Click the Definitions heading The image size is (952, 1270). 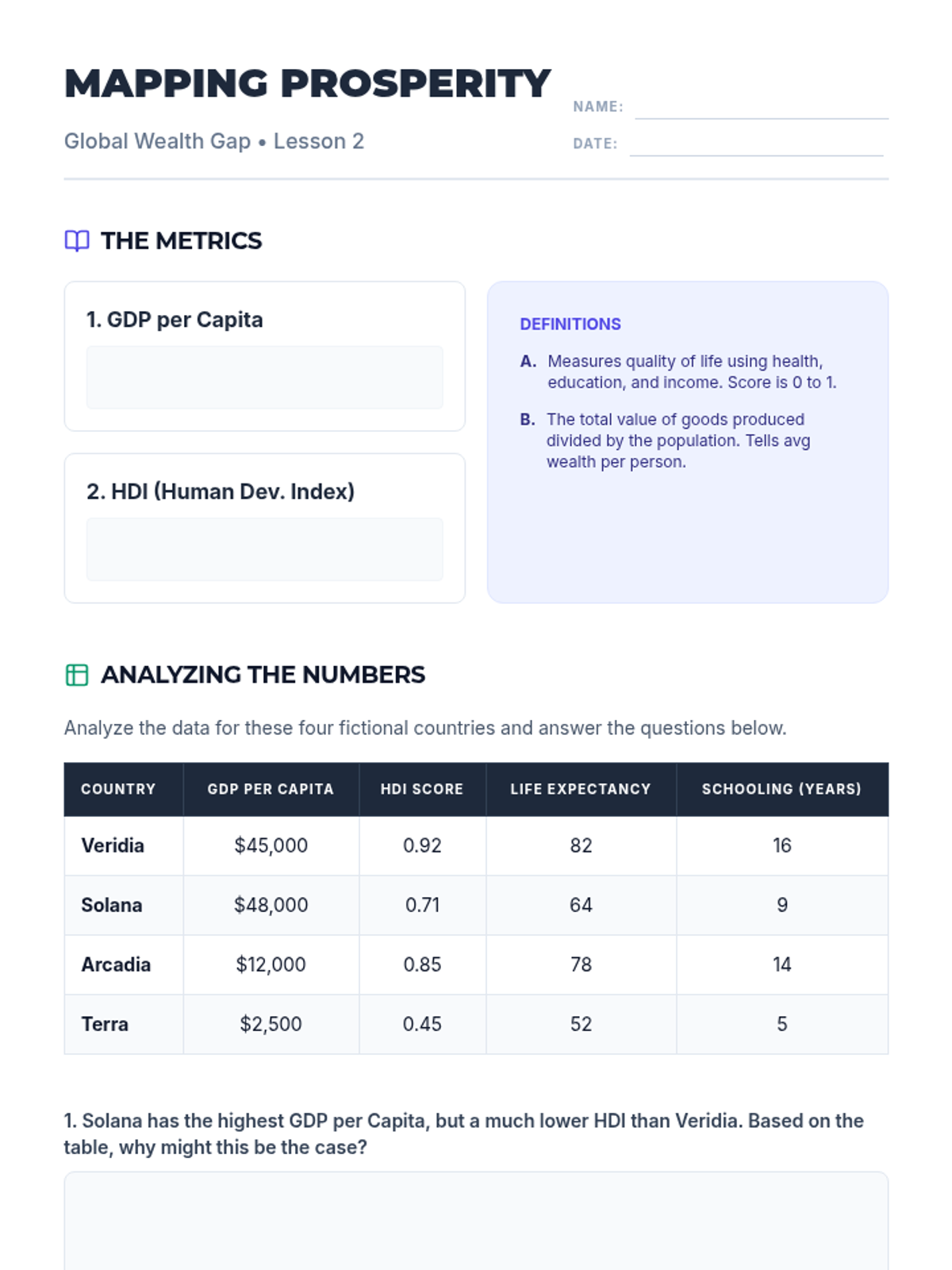[x=570, y=324]
